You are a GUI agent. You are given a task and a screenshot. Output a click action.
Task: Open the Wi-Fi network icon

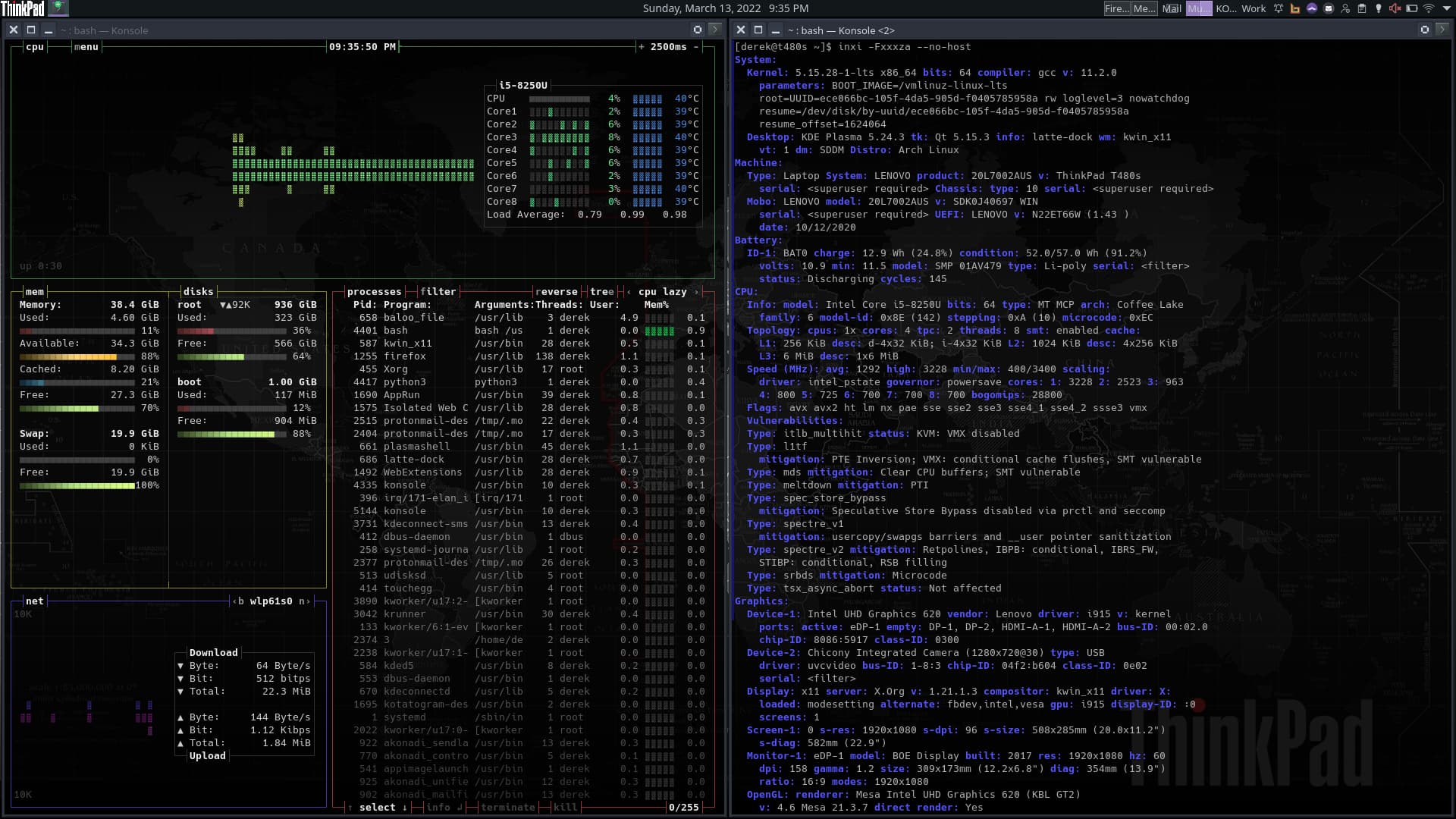[x=1428, y=8]
